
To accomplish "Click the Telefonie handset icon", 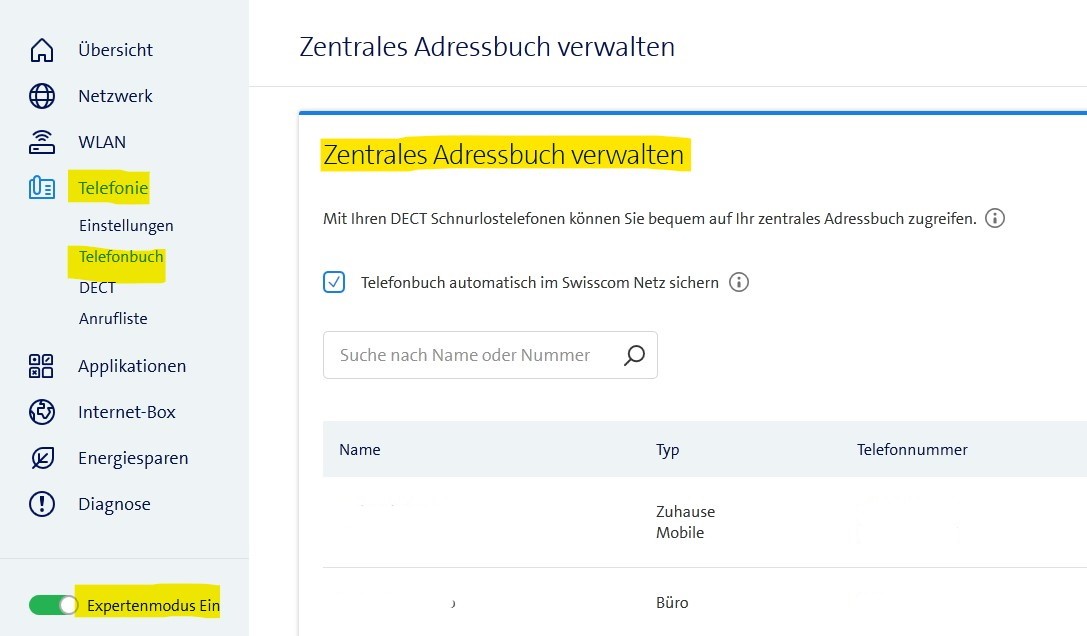I will tap(40, 187).
